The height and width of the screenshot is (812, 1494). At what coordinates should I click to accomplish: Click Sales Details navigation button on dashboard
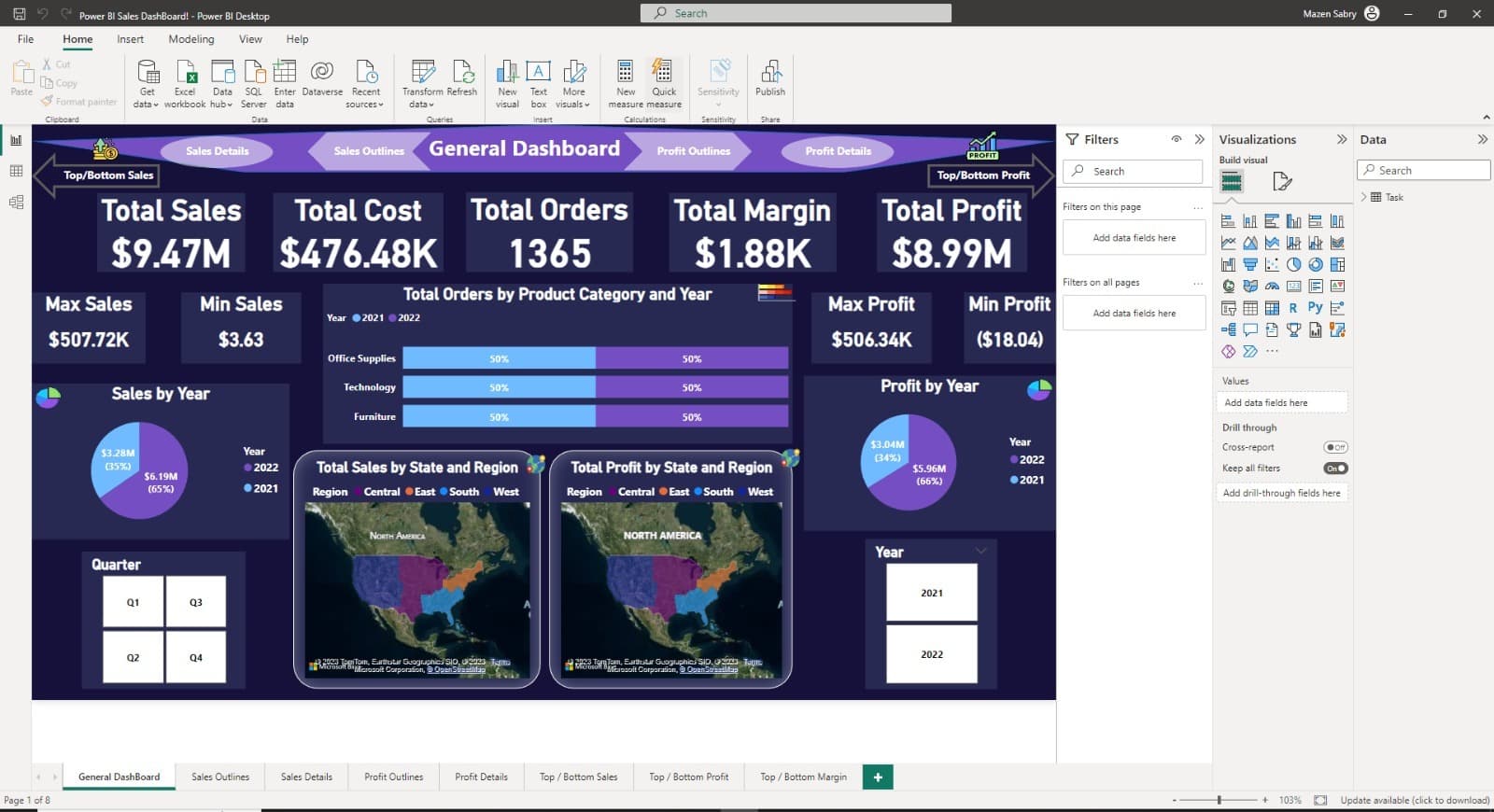pyautogui.click(x=217, y=151)
